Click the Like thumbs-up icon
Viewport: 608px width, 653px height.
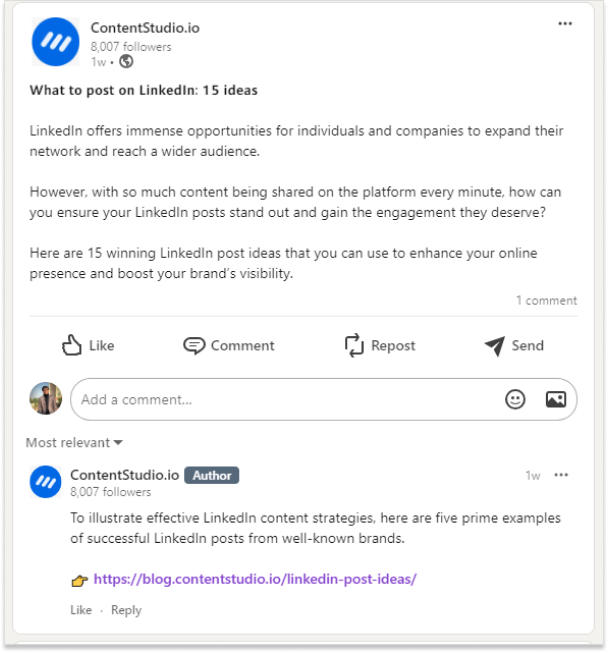pyautogui.click(x=72, y=345)
